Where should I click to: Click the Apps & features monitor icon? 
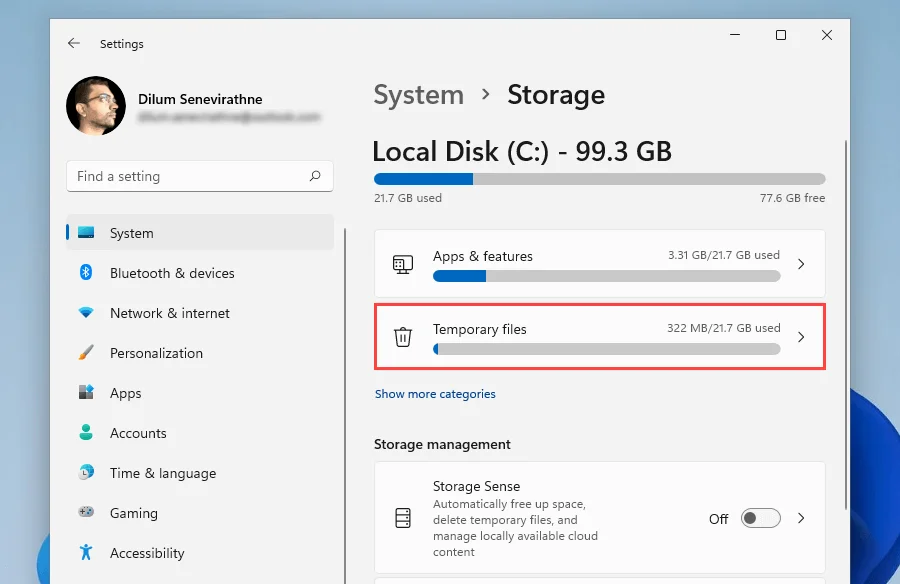[403, 264]
